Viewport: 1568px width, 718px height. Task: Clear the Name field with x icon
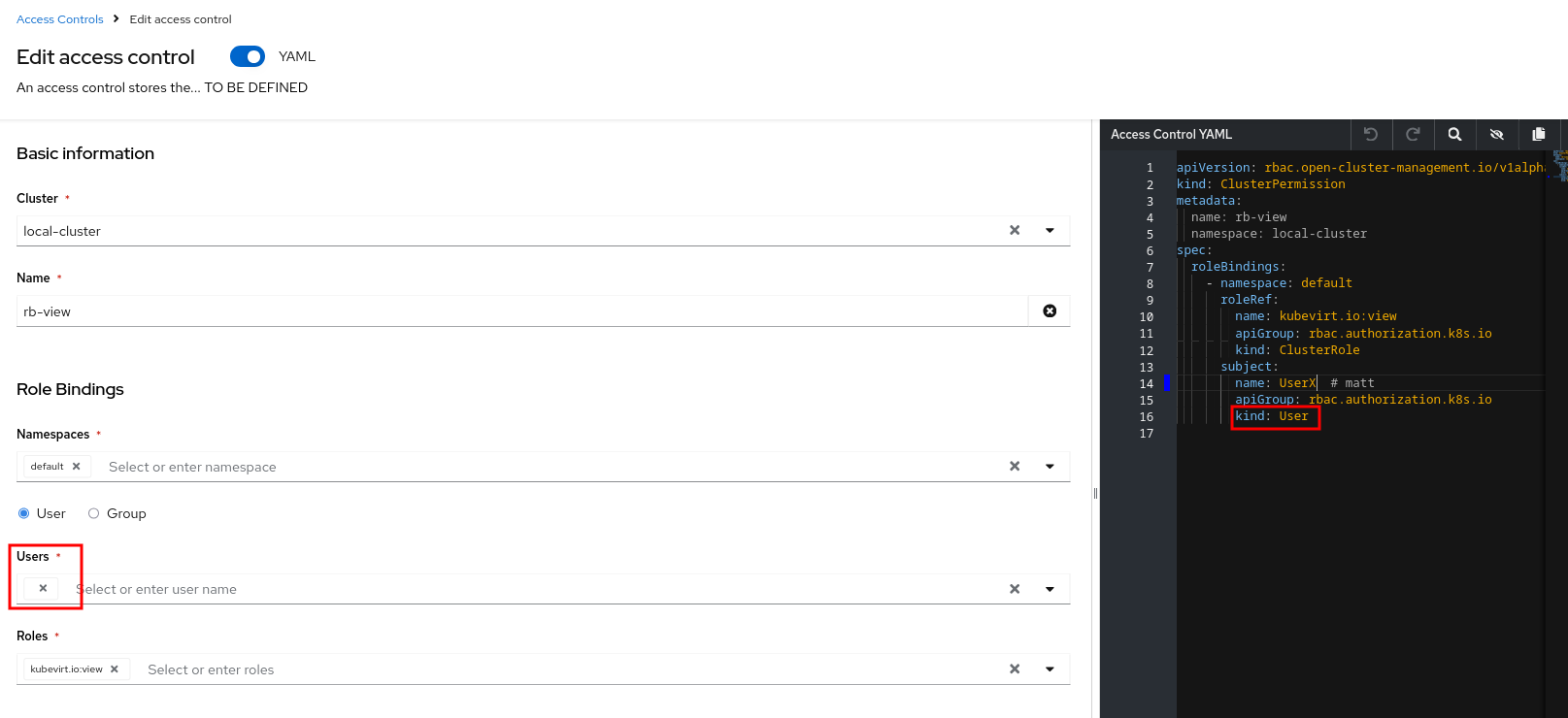[1050, 311]
